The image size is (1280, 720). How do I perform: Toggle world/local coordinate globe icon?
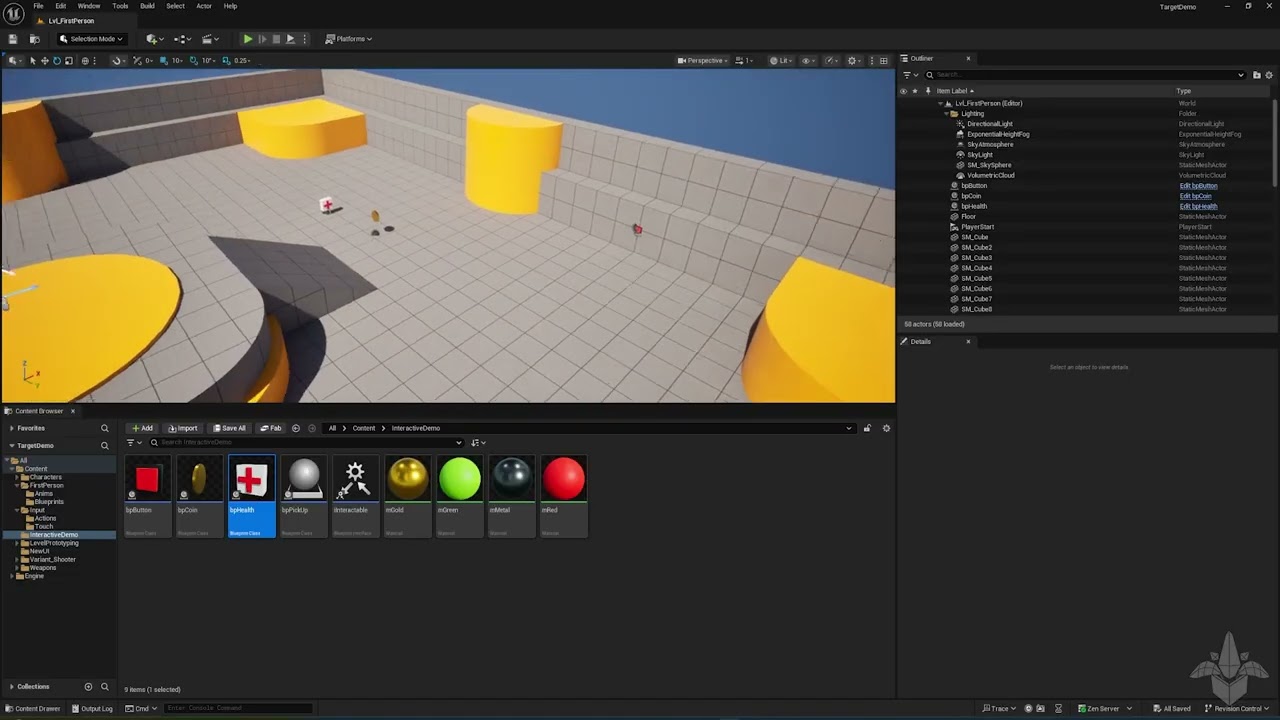(x=85, y=60)
